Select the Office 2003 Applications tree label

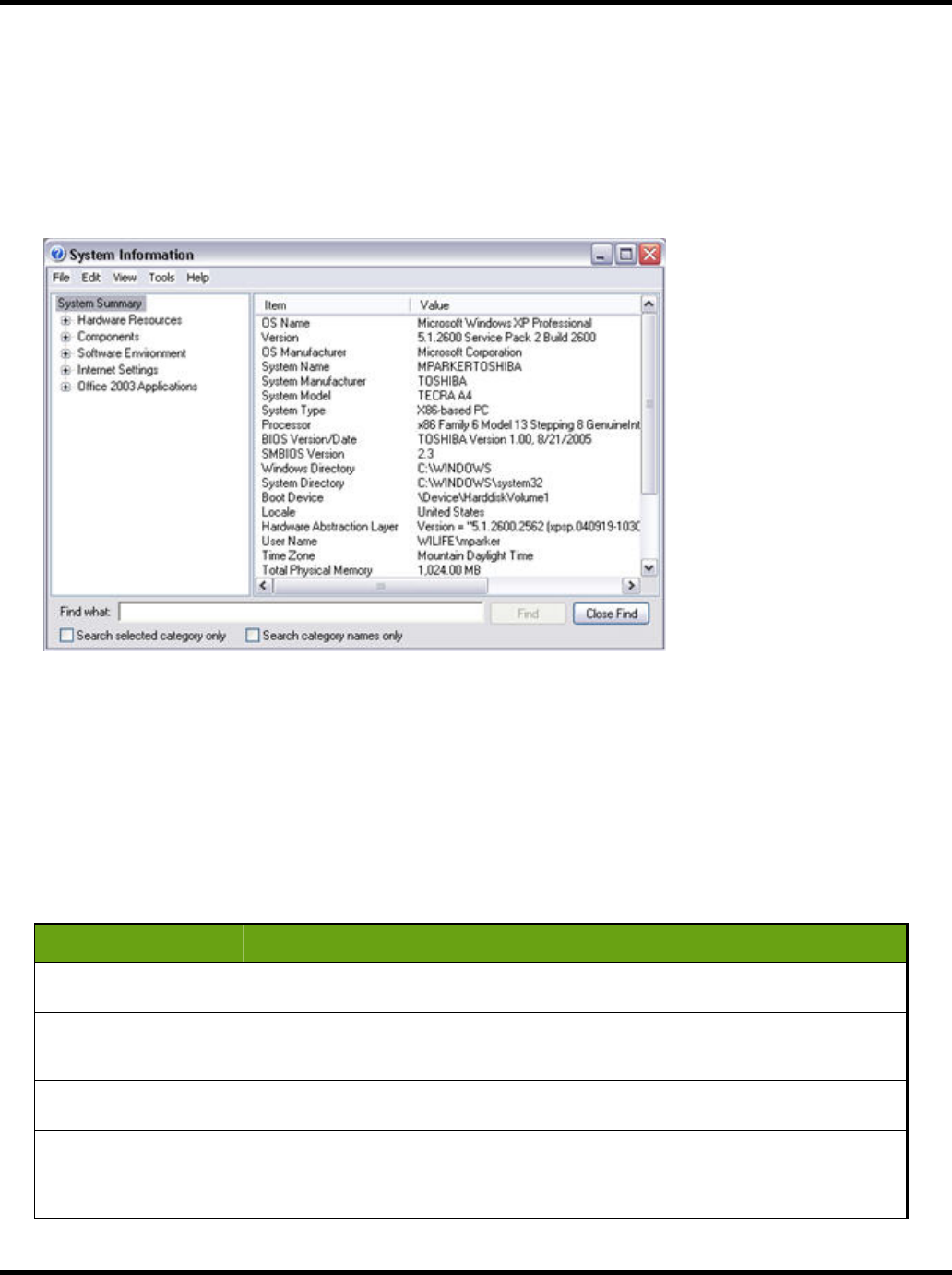137,387
